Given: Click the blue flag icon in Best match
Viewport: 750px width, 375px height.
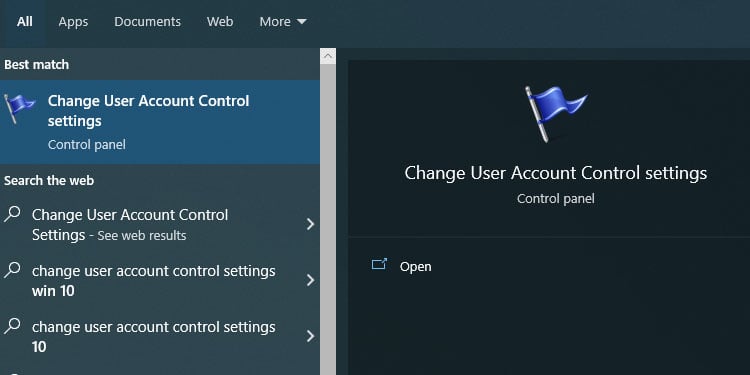Looking at the screenshot, I should pos(19,109).
